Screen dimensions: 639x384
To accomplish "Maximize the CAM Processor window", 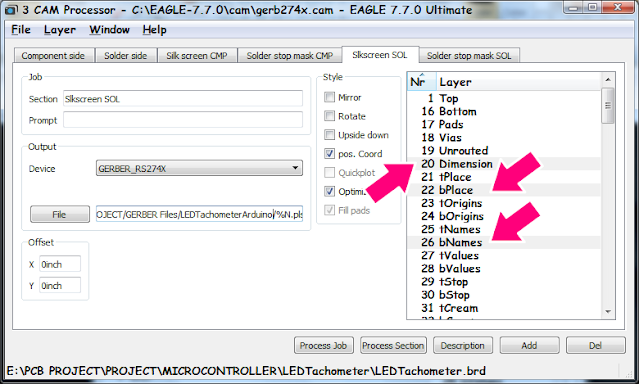I will (x=593, y=7).
